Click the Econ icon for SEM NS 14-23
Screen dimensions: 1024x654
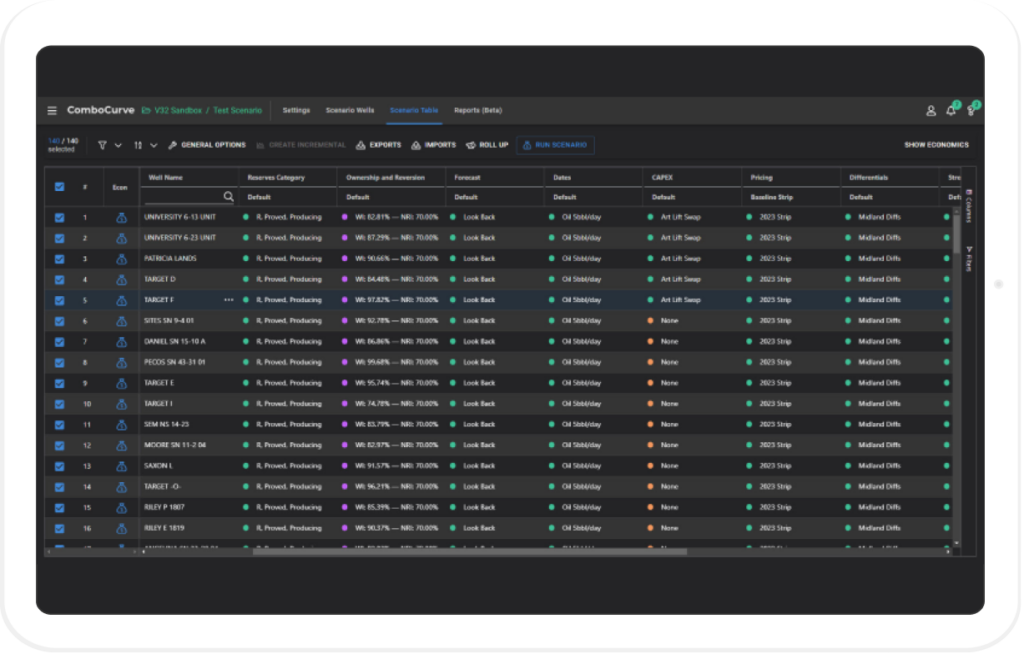point(121,425)
